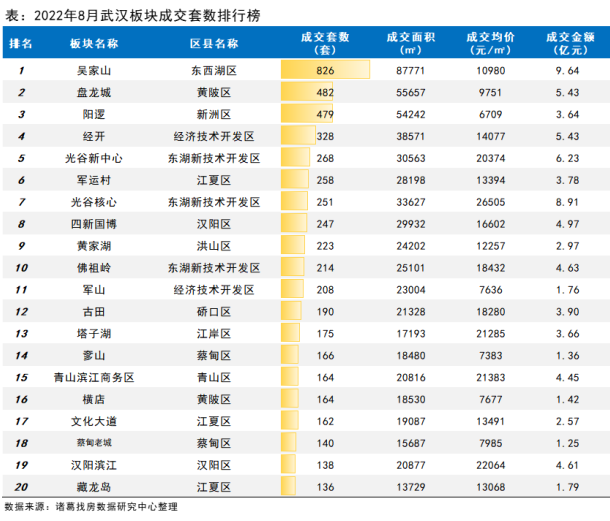The image size is (610, 521).
Task: Select the amount value 4.61
Action: tap(568, 465)
